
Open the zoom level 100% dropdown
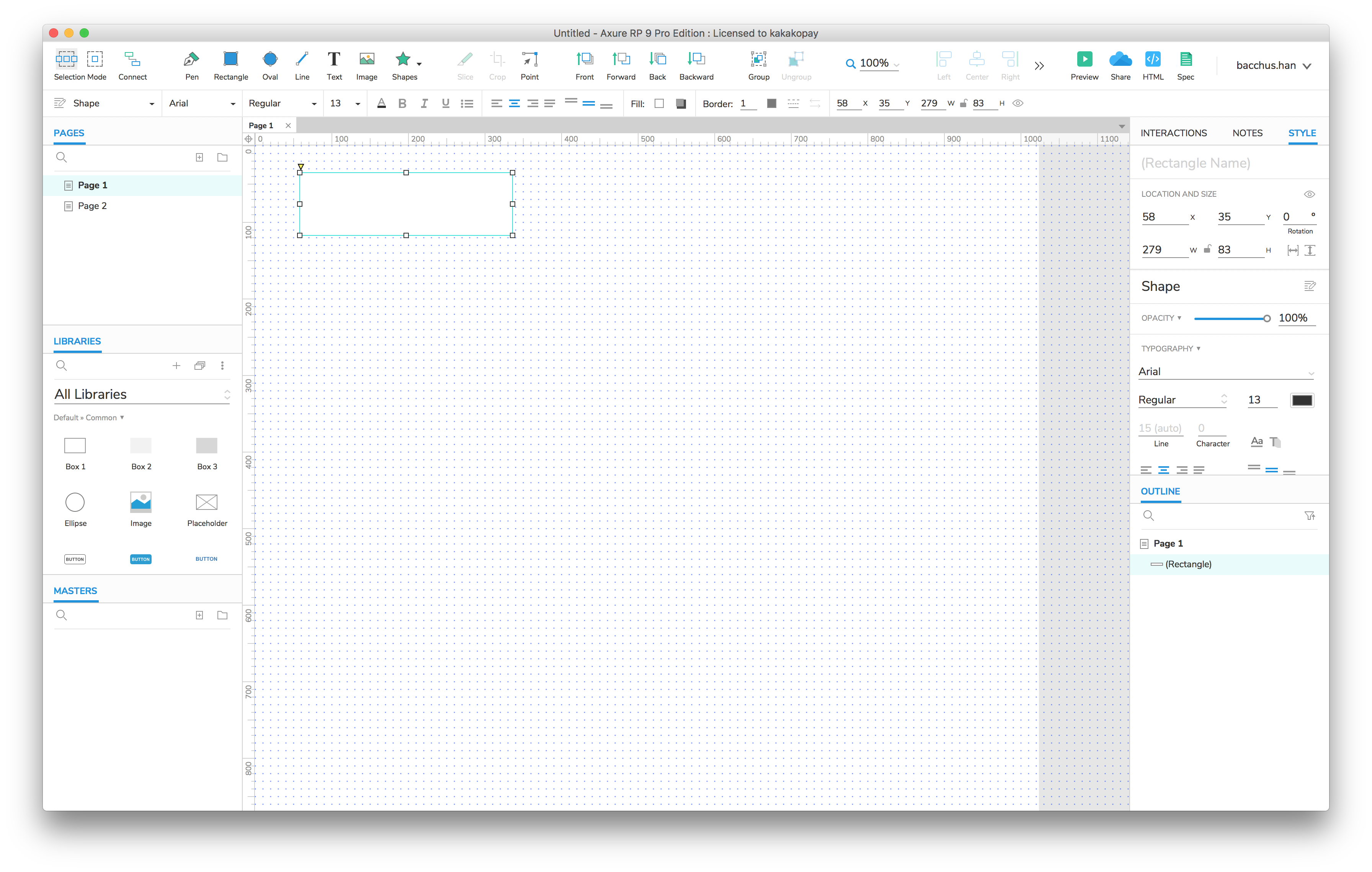(x=877, y=64)
